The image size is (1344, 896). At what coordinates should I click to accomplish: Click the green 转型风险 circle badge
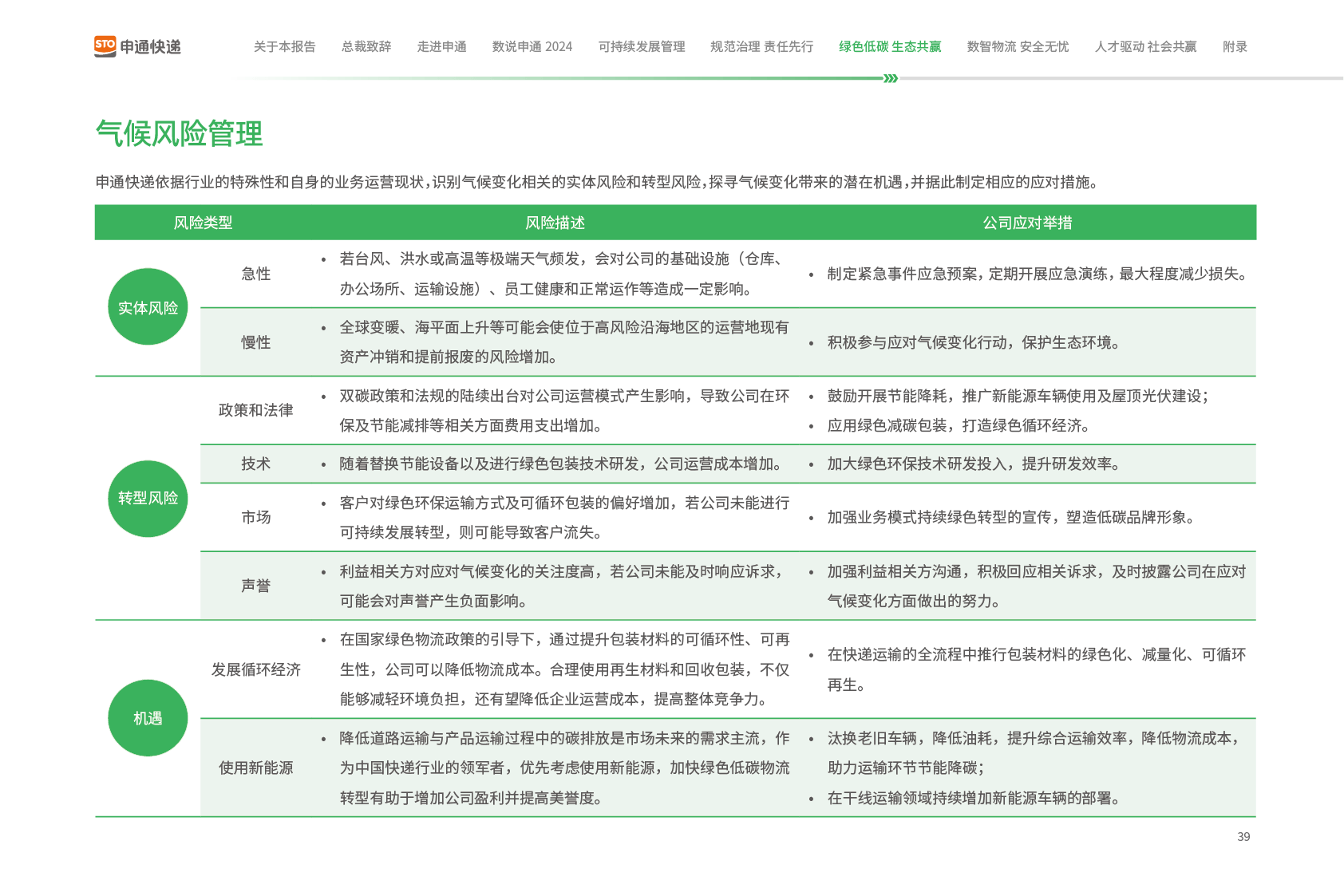pos(148,498)
